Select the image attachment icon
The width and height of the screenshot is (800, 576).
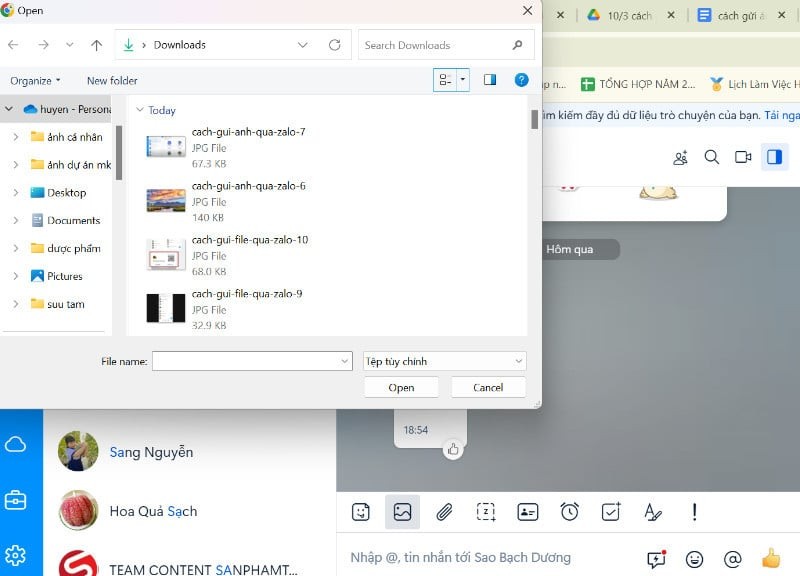402,511
